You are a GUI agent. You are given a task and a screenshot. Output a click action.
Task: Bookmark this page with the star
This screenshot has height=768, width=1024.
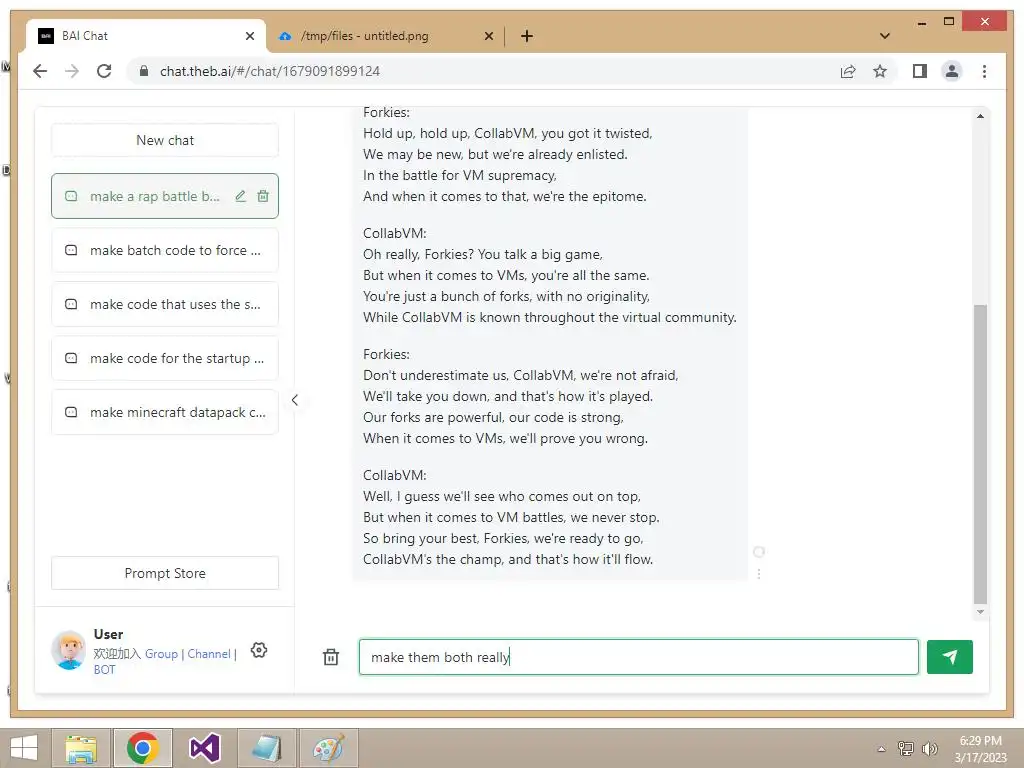click(880, 71)
